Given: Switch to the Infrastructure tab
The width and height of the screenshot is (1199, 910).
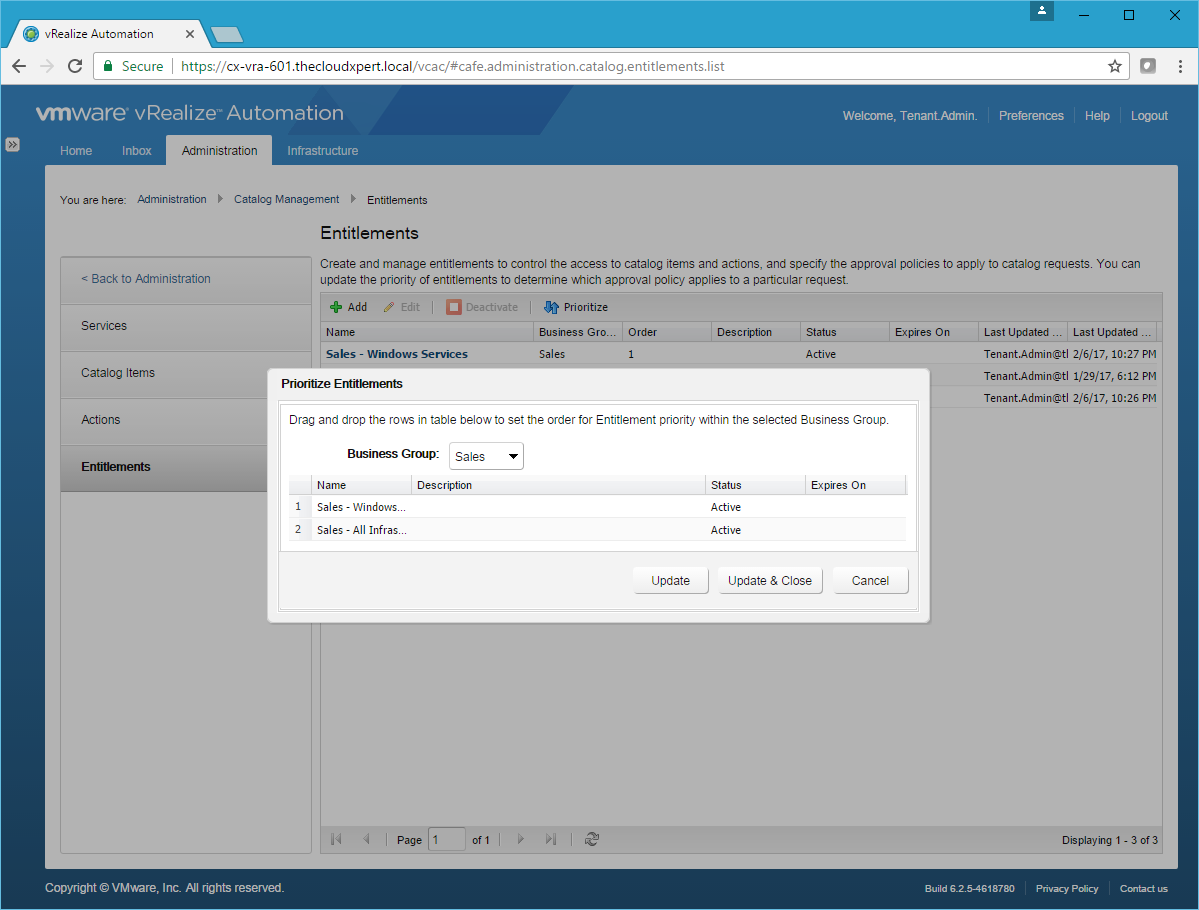Looking at the screenshot, I should point(322,151).
